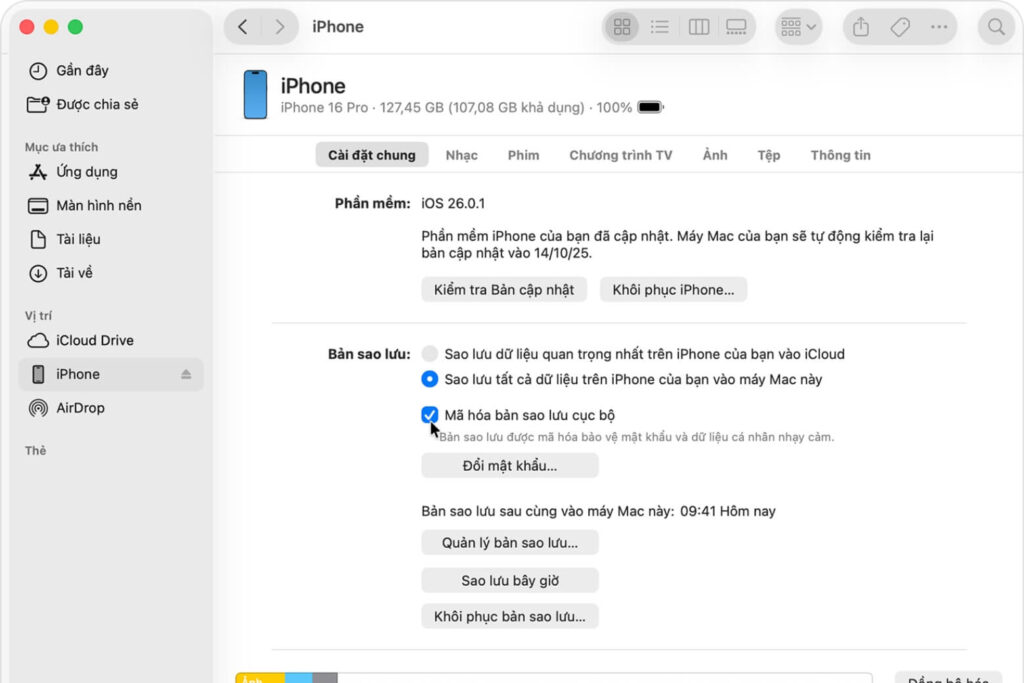
Task: Open the Share icon in the toolbar
Action: click(859, 27)
